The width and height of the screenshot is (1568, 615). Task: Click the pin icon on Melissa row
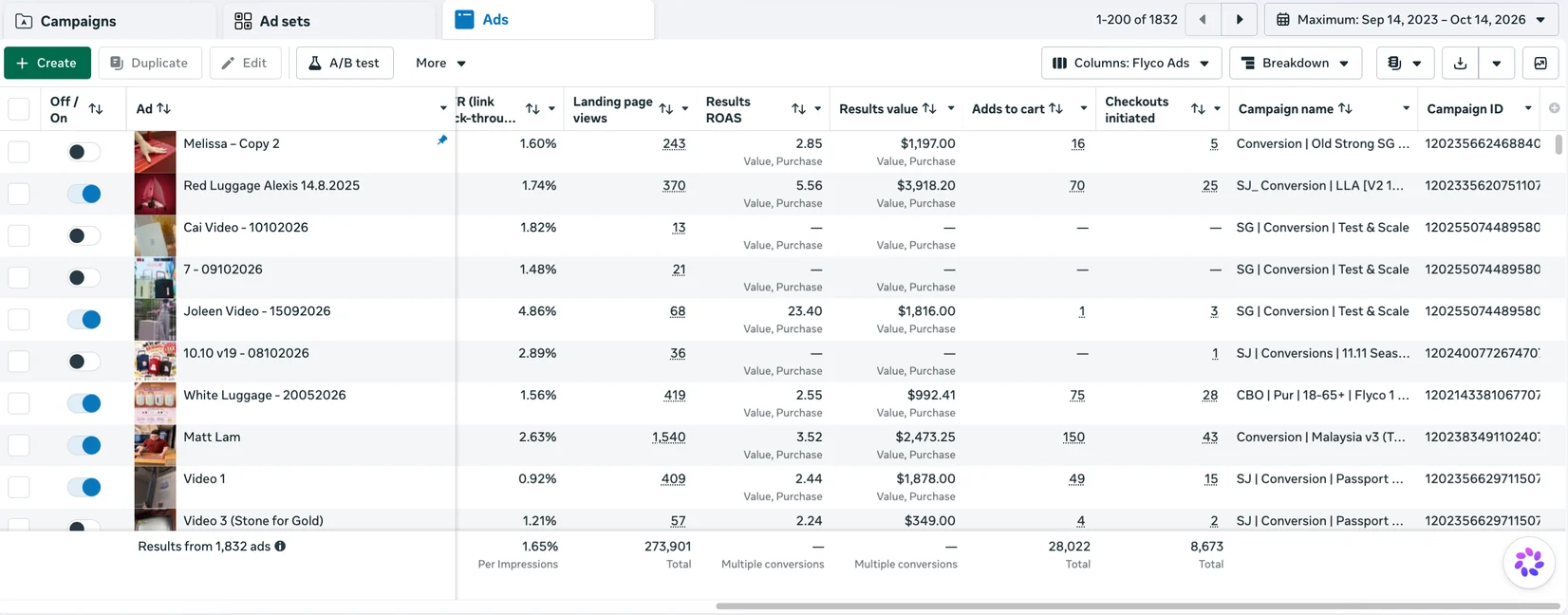coord(442,140)
